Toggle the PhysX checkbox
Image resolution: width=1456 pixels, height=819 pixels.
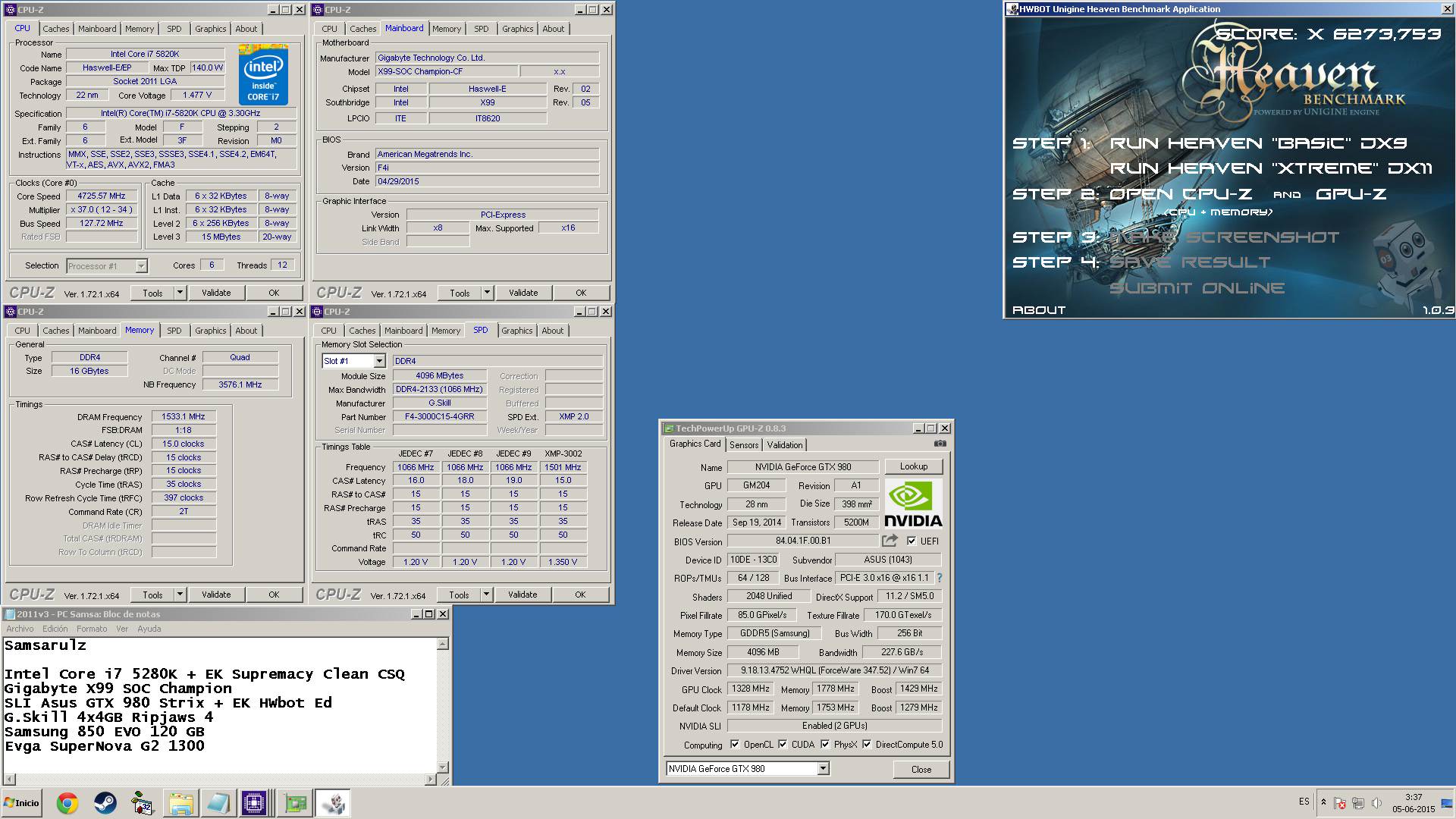pyautogui.click(x=824, y=744)
